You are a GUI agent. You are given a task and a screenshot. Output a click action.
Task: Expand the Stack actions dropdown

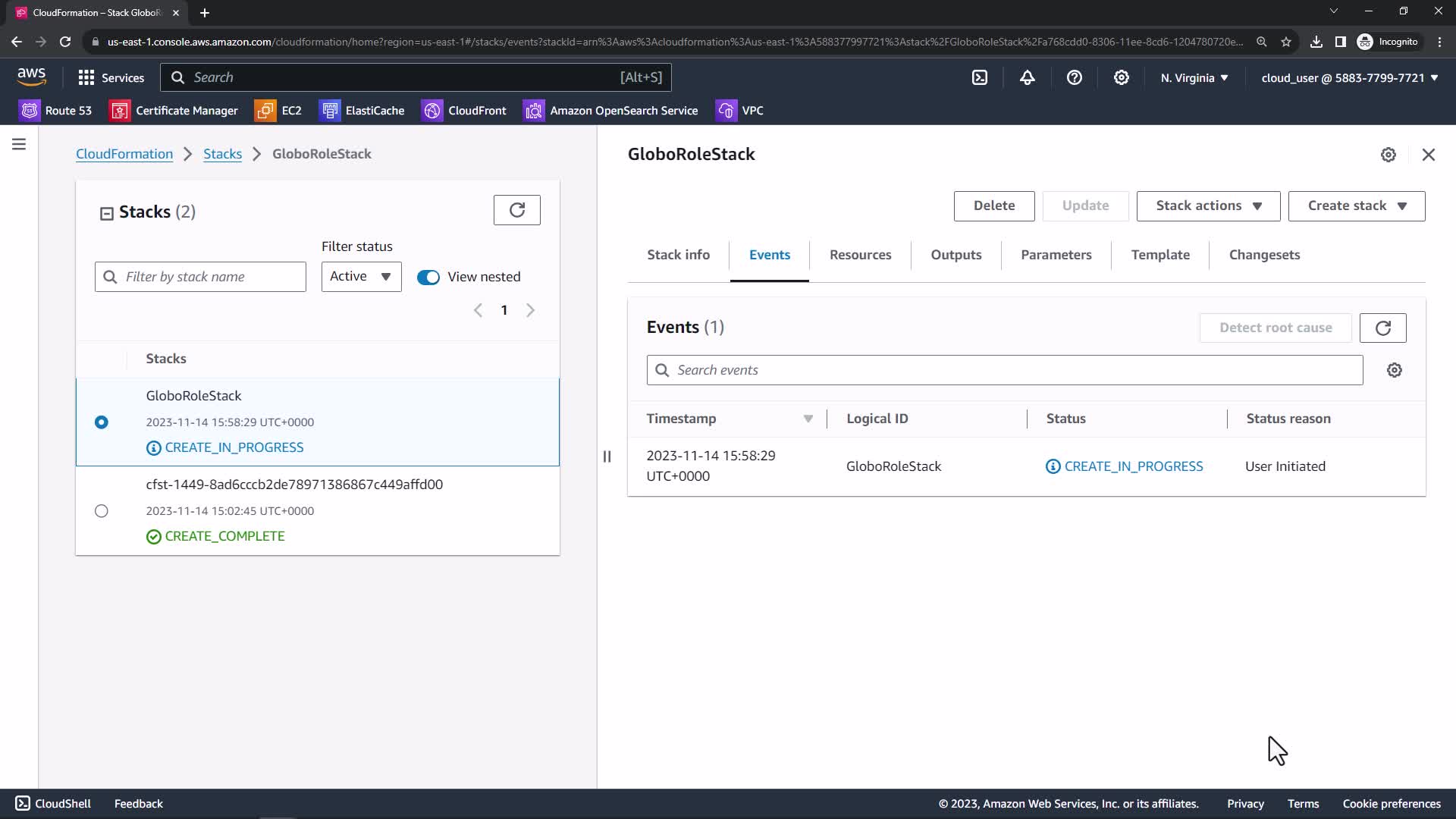[1207, 206]
